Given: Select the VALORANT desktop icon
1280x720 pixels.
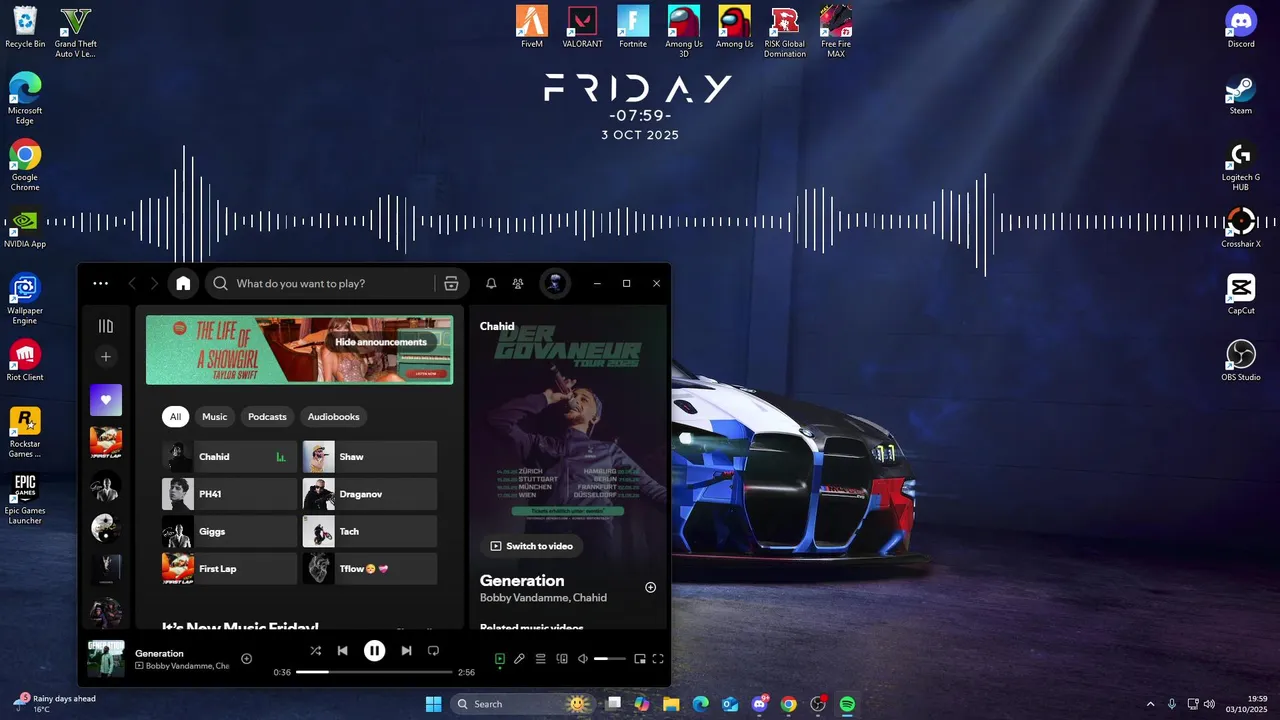Looking at the screenshot, I should [582, 27].
